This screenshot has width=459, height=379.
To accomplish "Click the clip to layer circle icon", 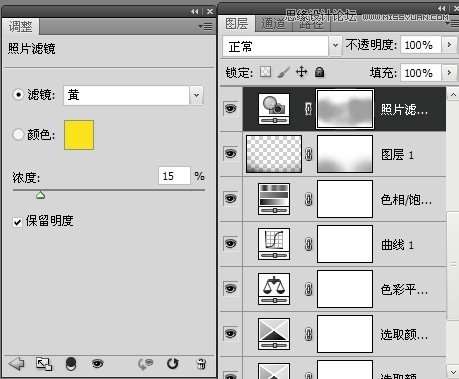I will [x=71, y=364].
